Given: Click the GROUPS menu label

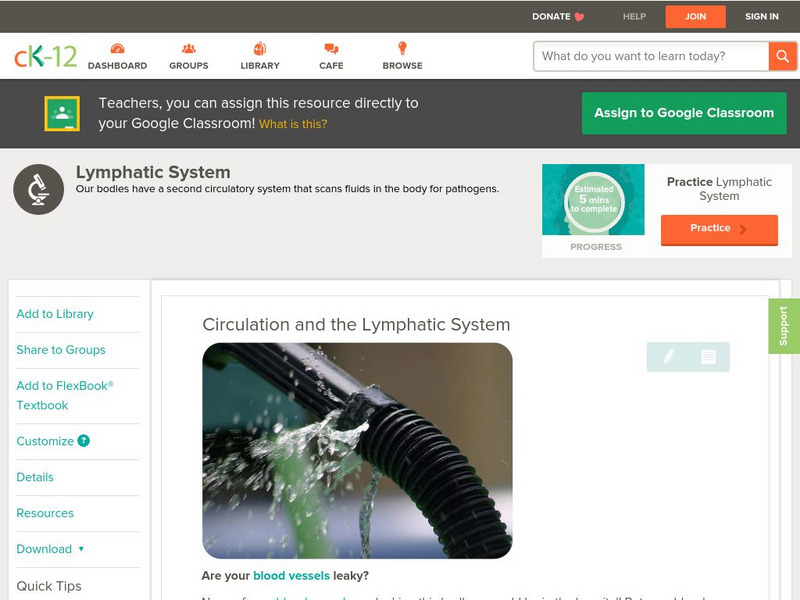Looking at the screenshot, I should pos(189,65).
